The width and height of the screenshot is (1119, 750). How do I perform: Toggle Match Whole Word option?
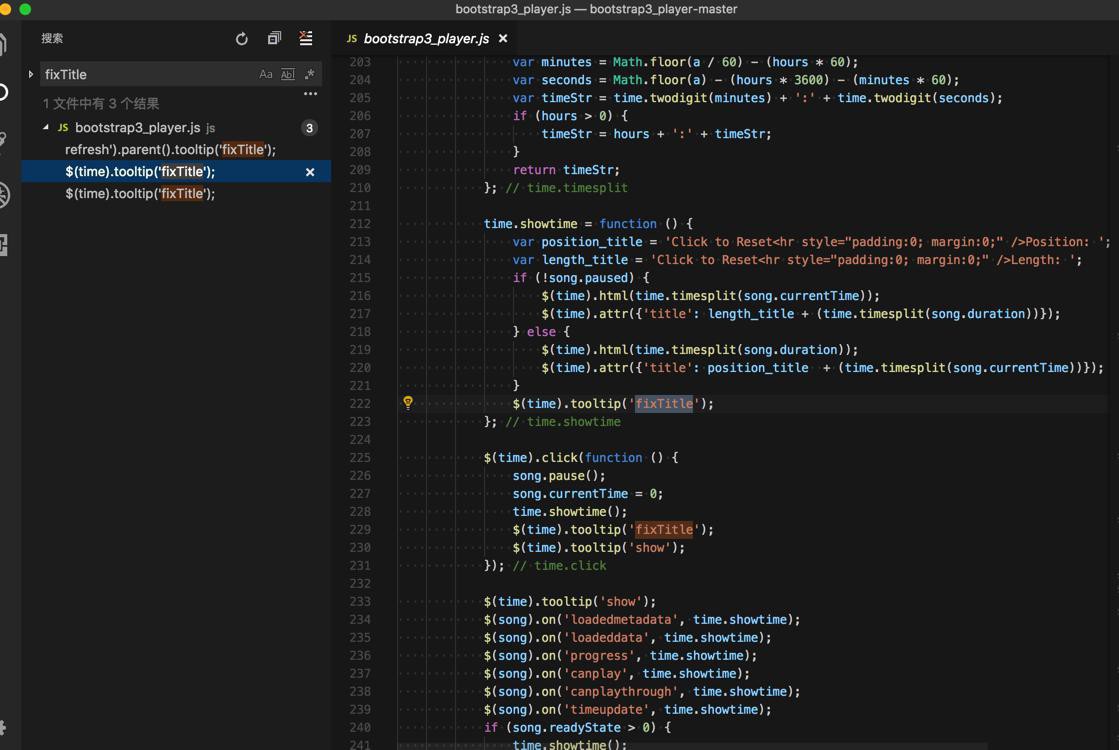click(x=288, y=74)
